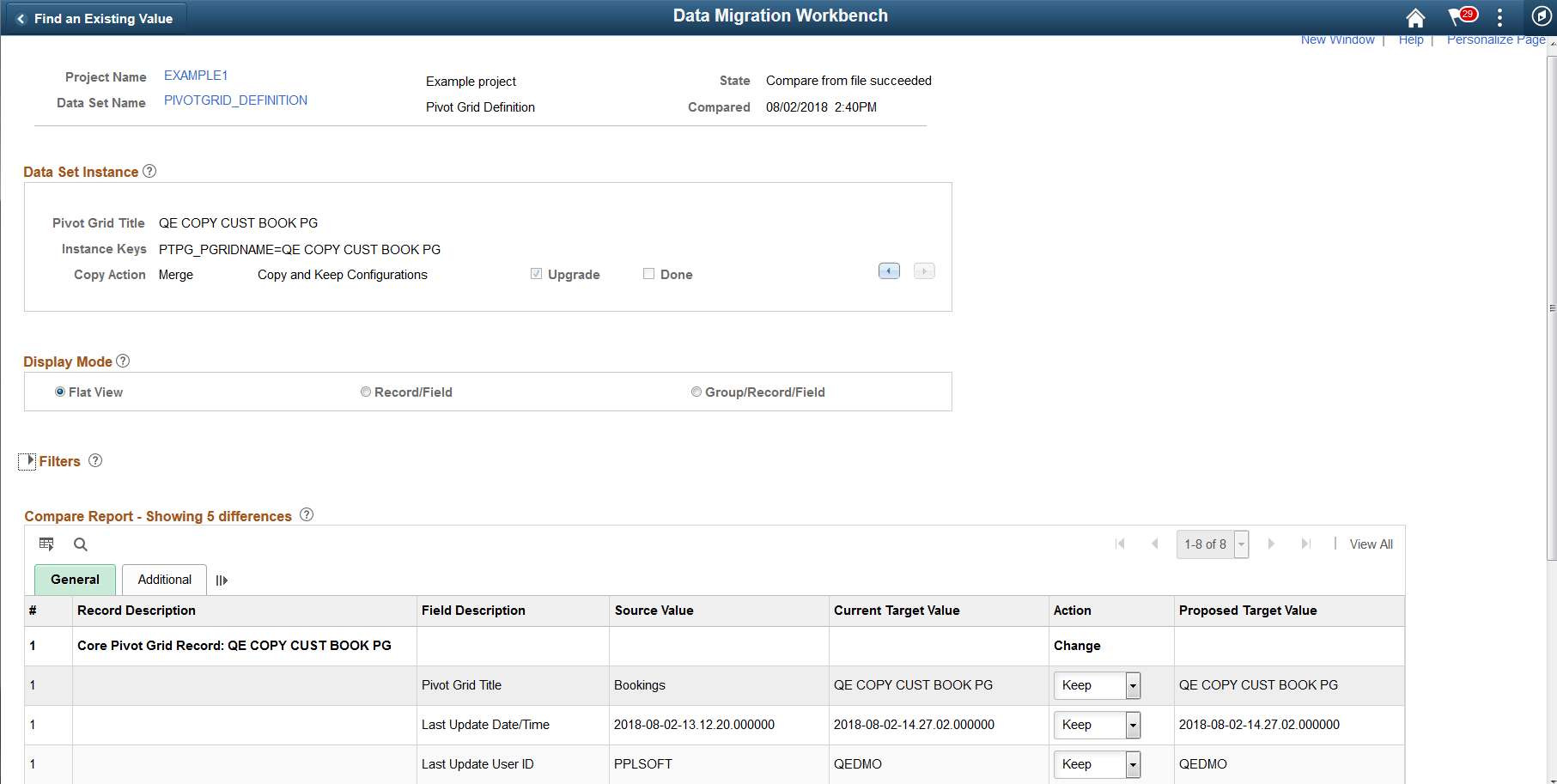1557x784 pixels.
Task: Jump to last row of grid
Action: pyautogui.click(x=1306, y=544)
